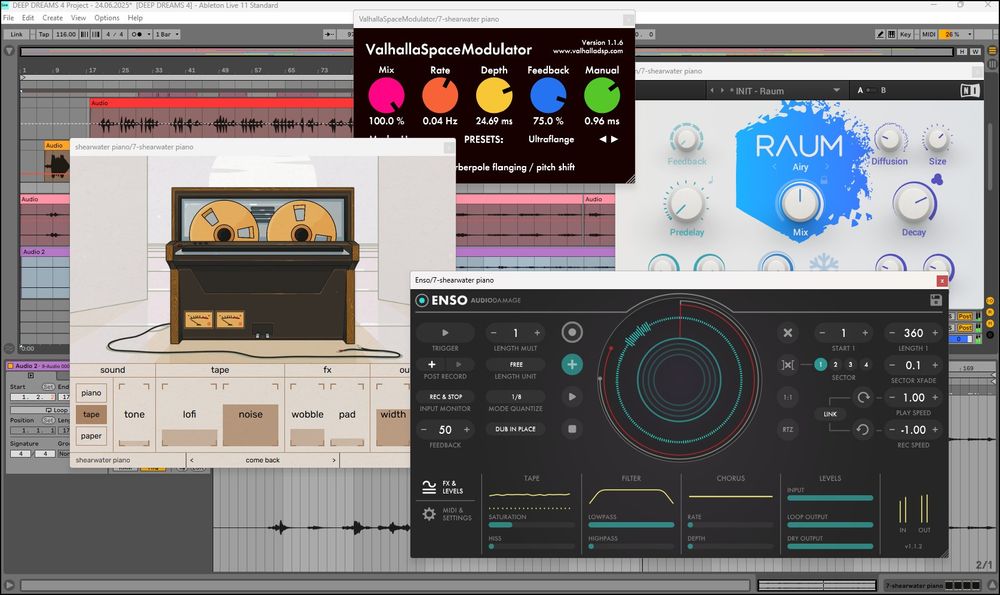The width and height of the screenshot is (1000, 595).
Task: Open the View menu
Action: pos(78,18)
